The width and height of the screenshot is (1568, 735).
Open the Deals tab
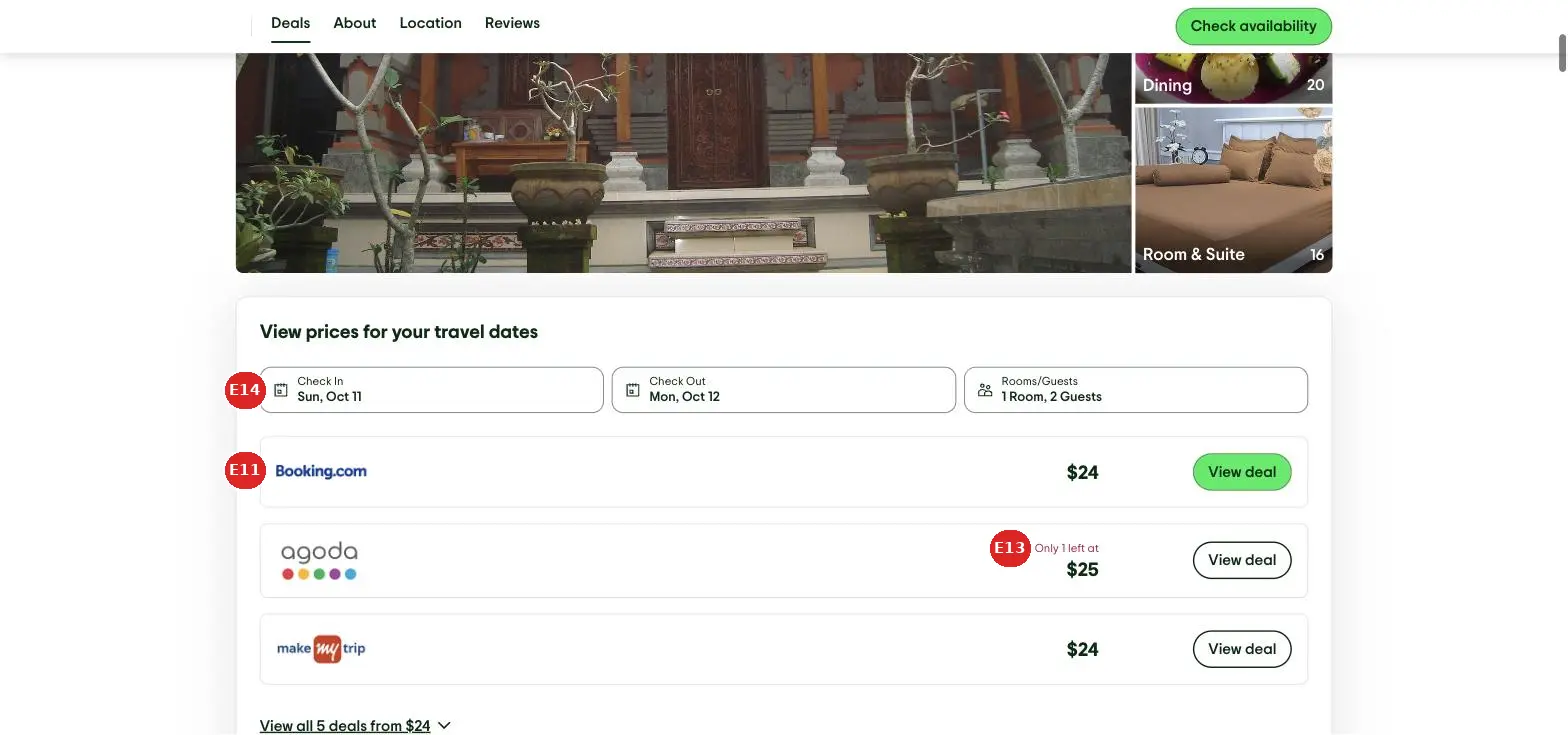[290, 23]
